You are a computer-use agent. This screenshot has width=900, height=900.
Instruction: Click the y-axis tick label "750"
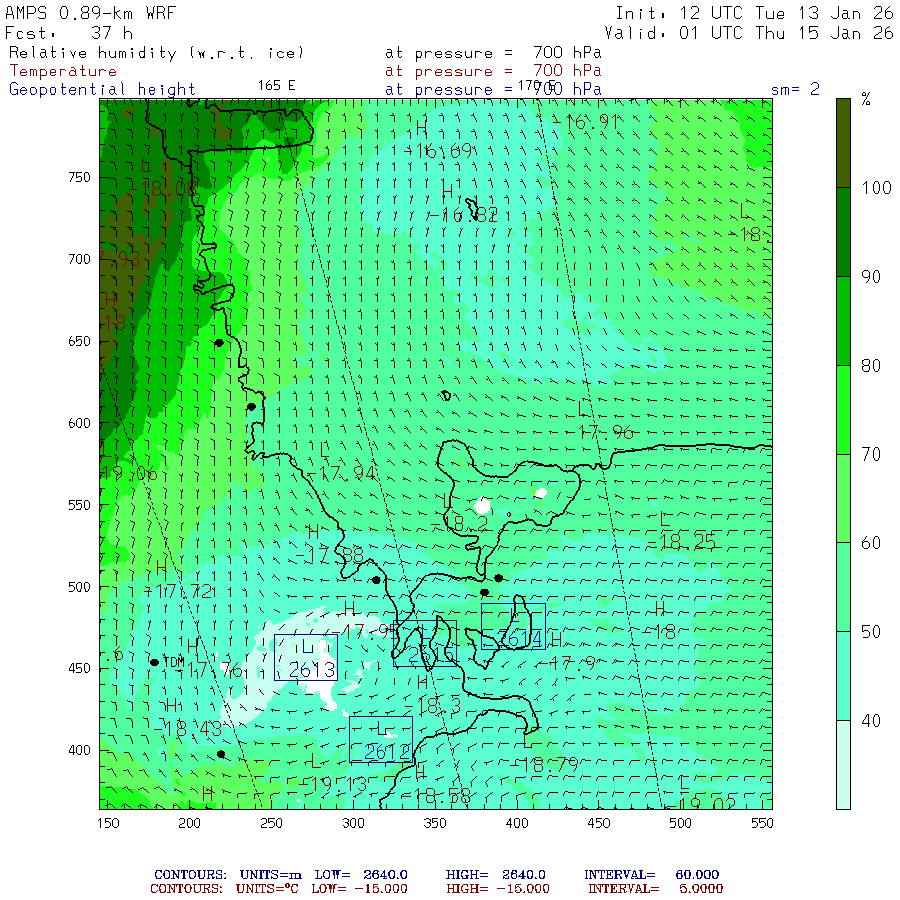[79, 177]
